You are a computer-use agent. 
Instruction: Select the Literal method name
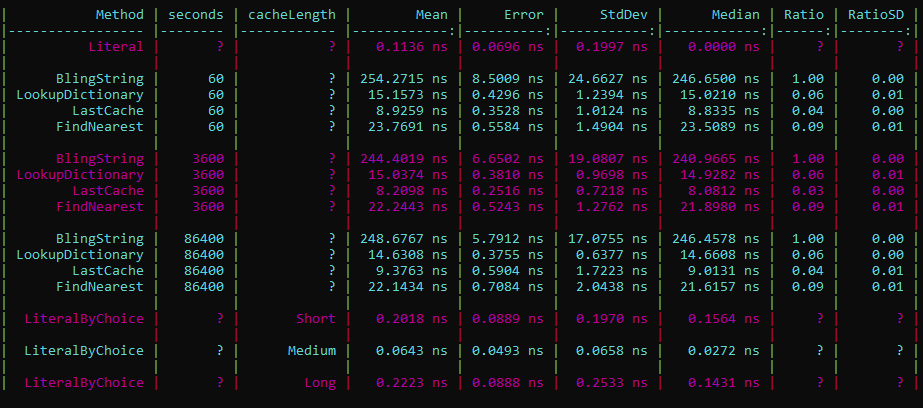[x=116, y=47]
